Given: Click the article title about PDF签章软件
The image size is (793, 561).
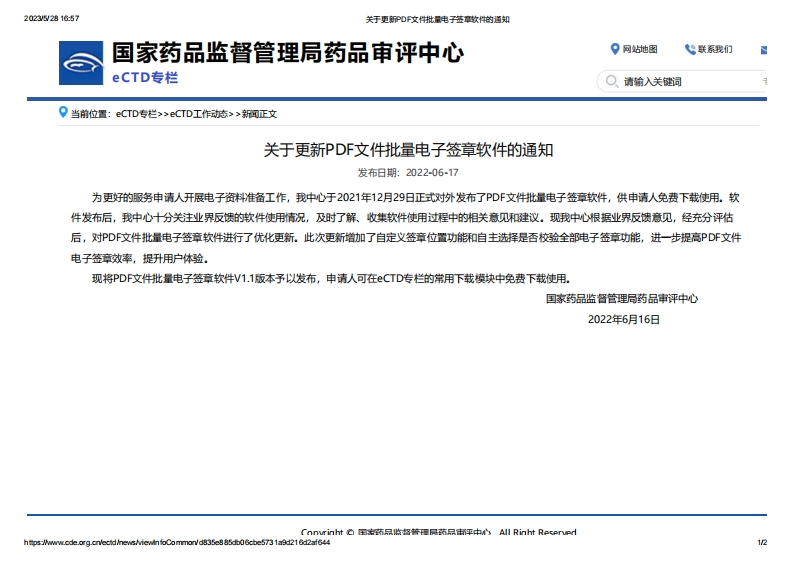Looking at the screenshot, I should pos(408,150).
